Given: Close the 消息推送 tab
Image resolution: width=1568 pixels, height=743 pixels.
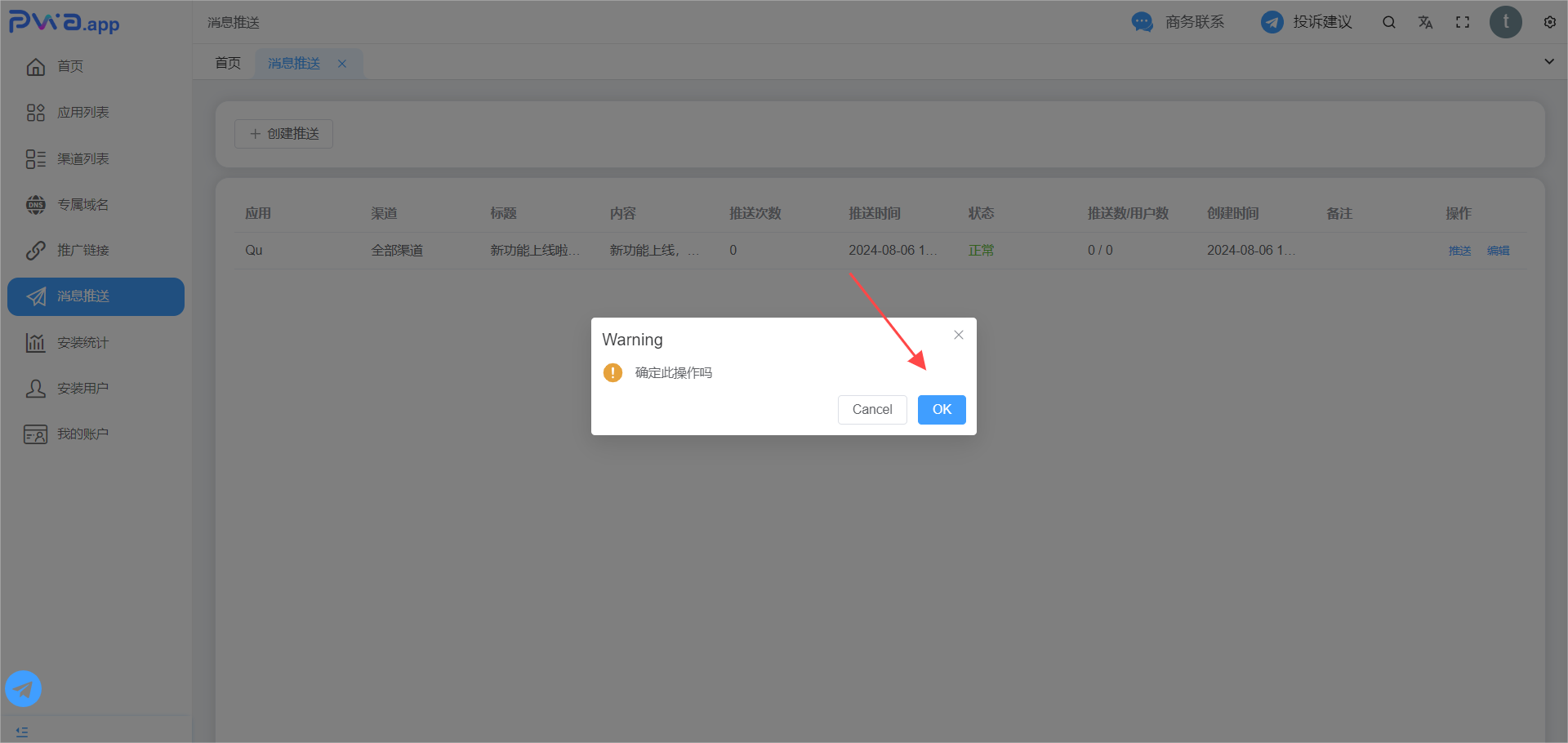Looking at the screenshot, I should [x=342, y=64].
